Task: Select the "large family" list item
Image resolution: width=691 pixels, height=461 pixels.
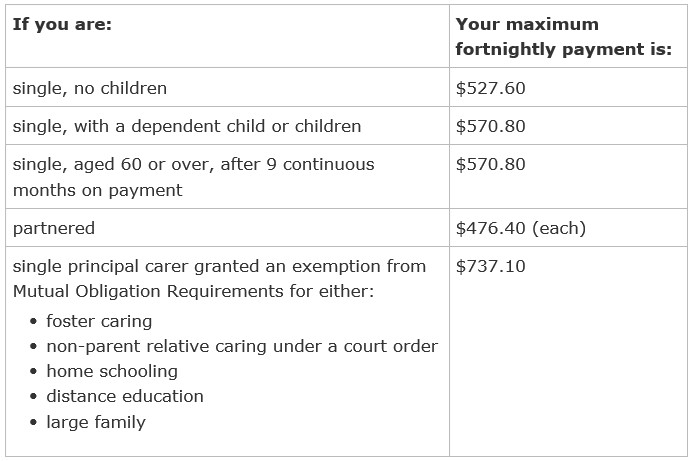Action: pyautogui.click(x=96, y=422)
